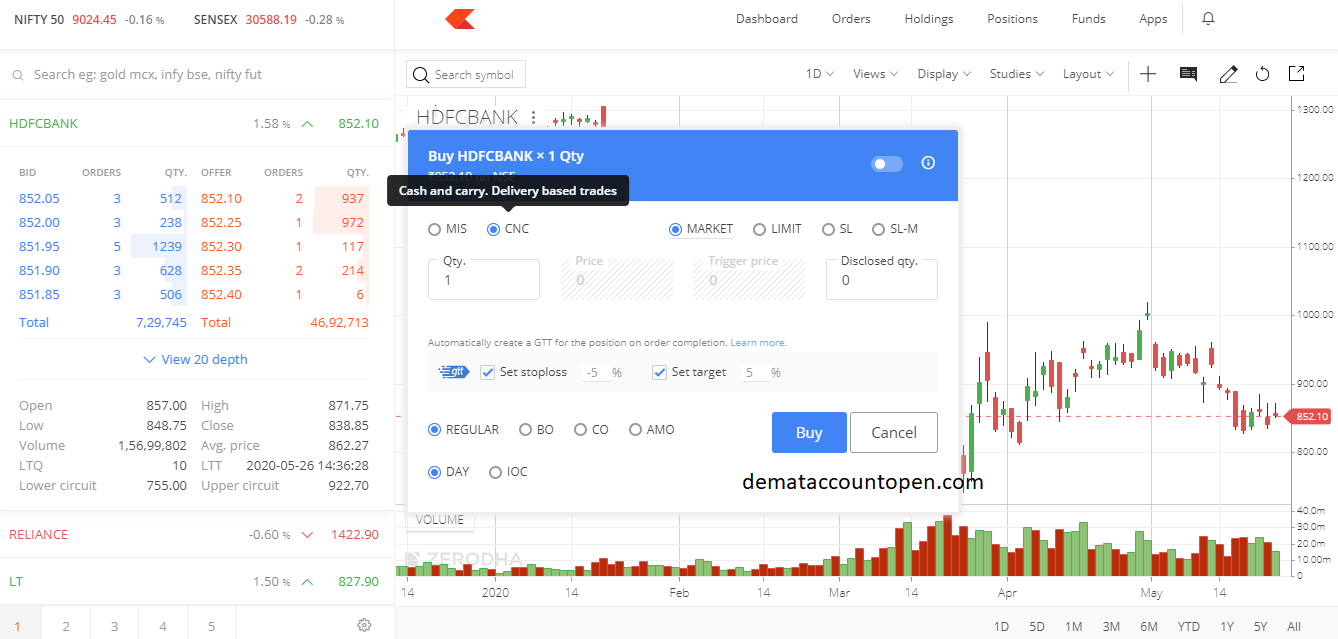Screen dimensions: 1338x639
Task: Click the chart reset refresh icon
Action: click(1262, 74)
